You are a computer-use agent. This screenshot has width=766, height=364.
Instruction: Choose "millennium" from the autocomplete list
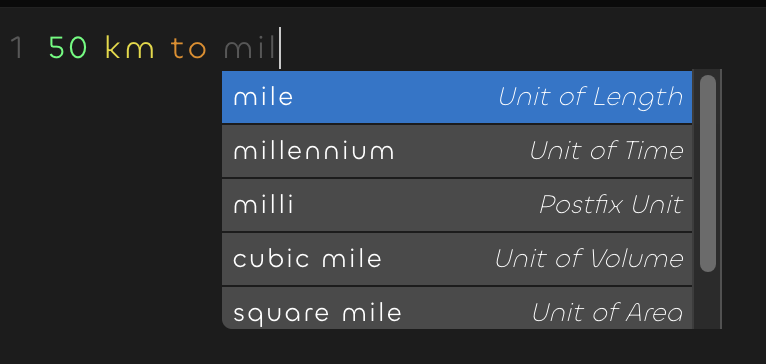coord(457,151)
